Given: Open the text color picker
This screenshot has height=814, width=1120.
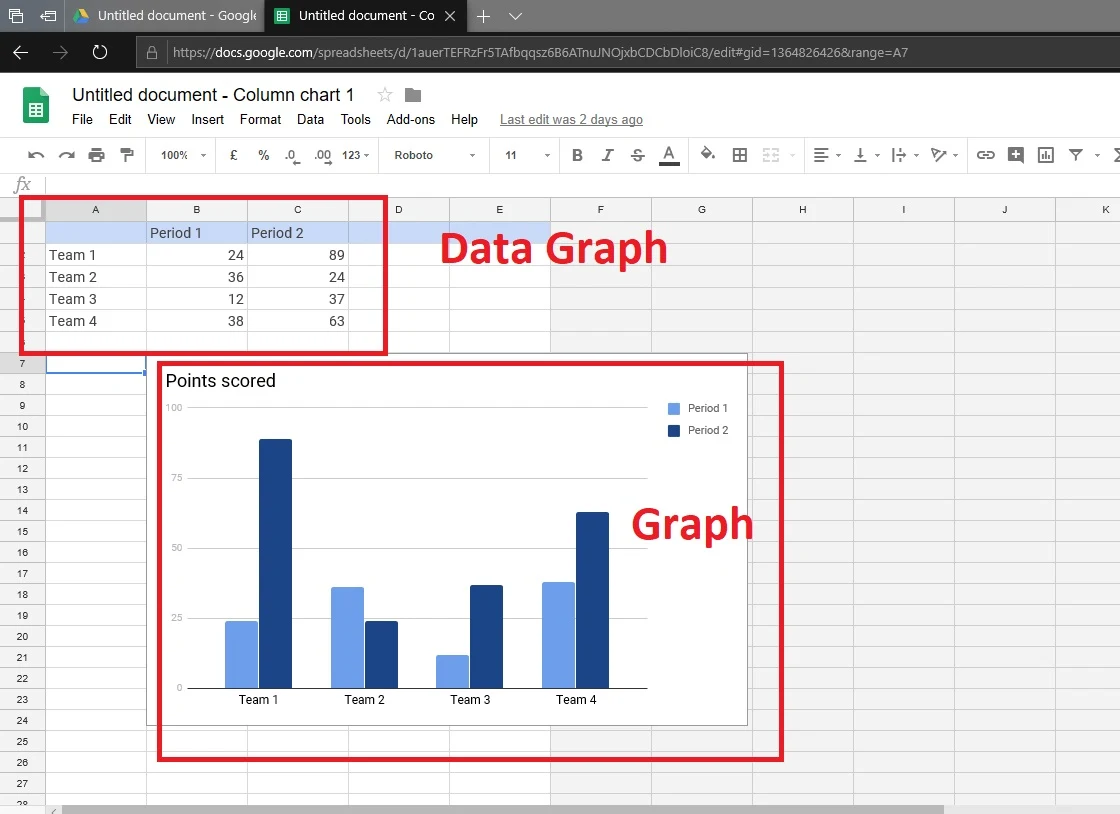Looking at the screenshot, I should [670, 155].
